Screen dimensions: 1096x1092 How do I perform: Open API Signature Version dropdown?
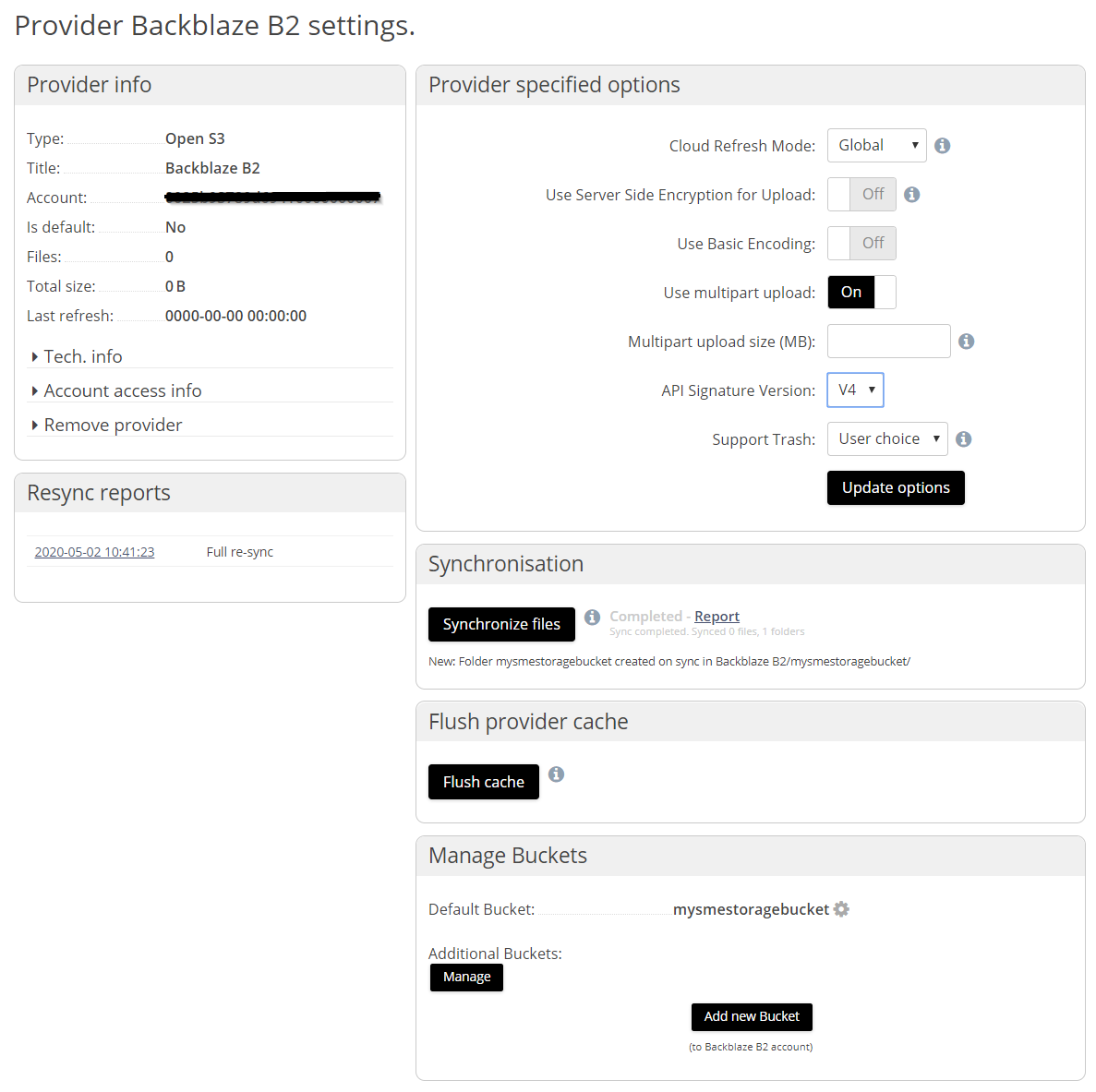pyautogui.click(x=856, y=390)
